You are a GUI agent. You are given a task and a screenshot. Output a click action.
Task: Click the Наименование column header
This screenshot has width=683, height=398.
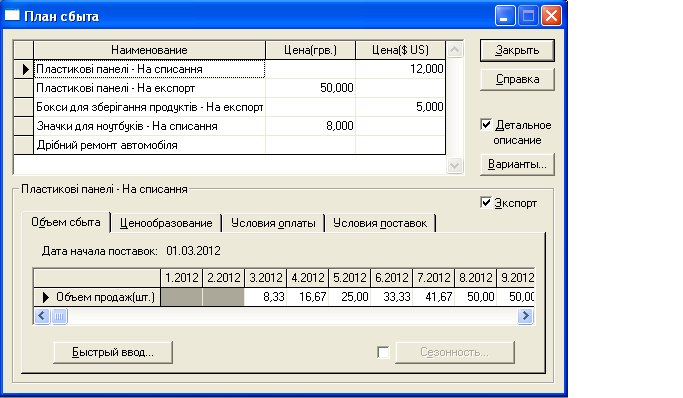point(149,50)
